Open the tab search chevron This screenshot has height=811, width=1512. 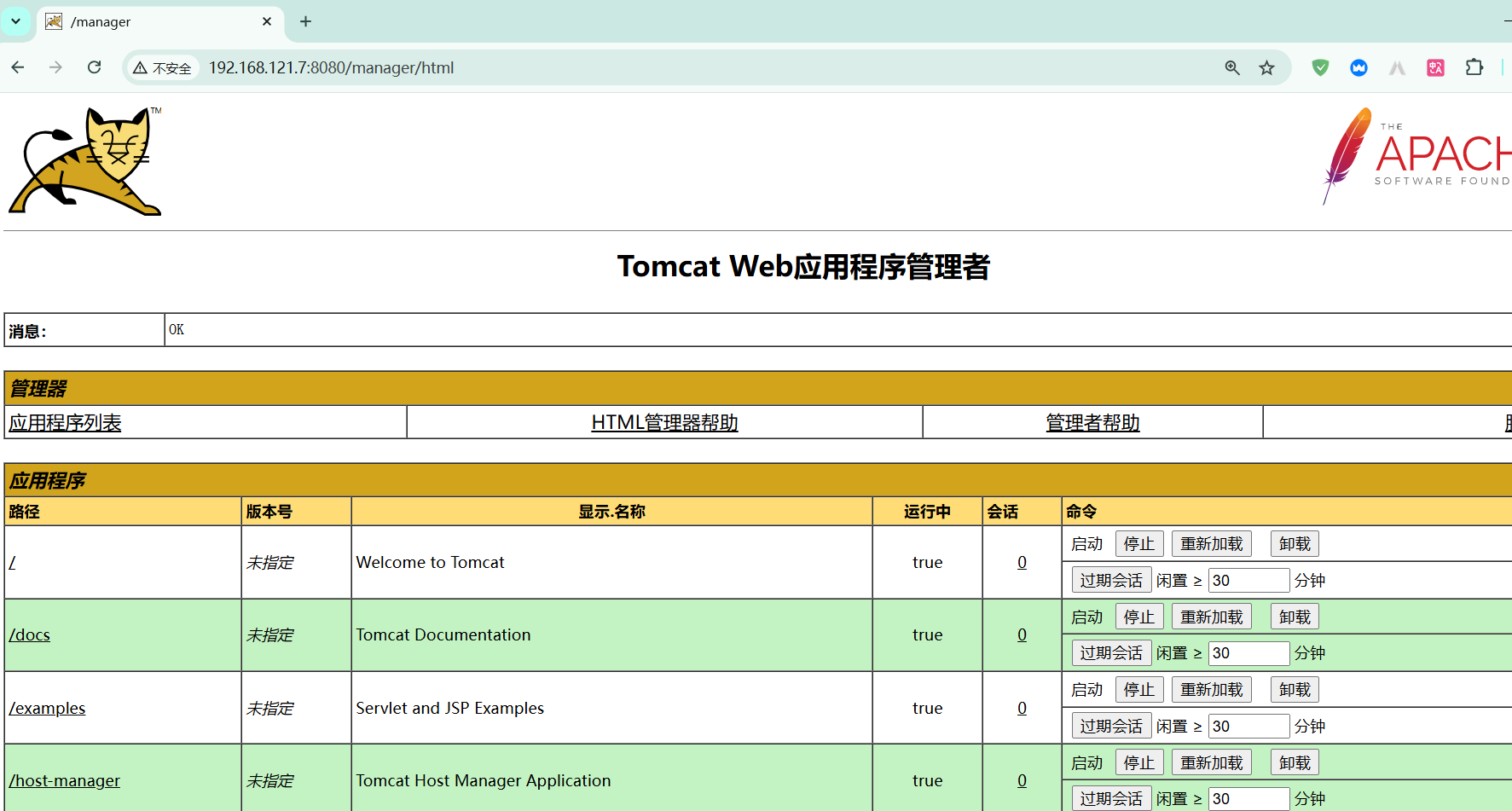(15, 21)
